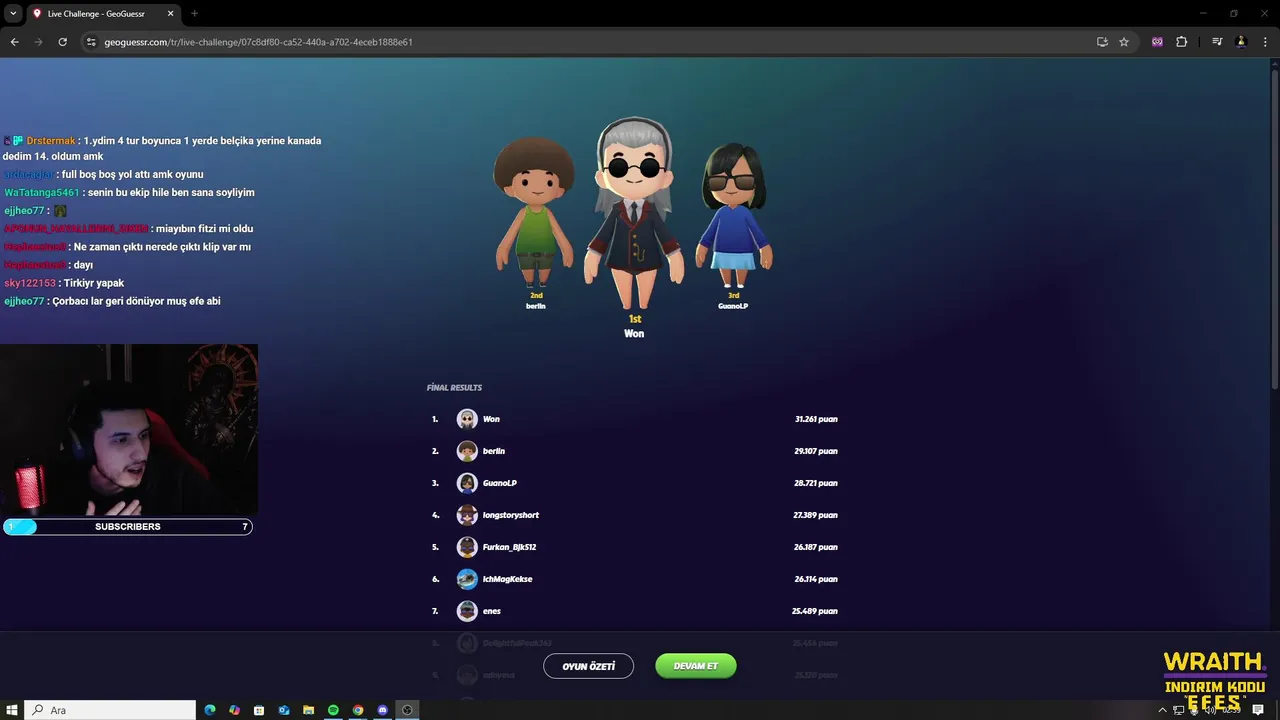Viewport: 1280px width, 720px height.
Task: Open Chrome's three-dot menu
Action: point(1265,42)
